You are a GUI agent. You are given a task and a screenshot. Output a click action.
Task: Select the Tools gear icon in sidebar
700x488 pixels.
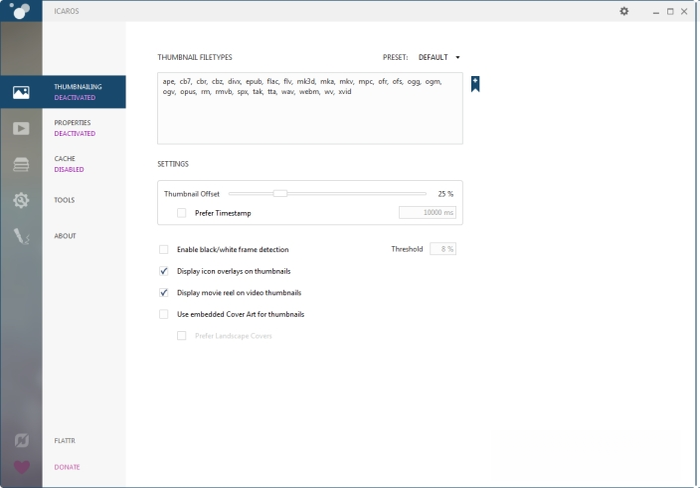(21, 200)
